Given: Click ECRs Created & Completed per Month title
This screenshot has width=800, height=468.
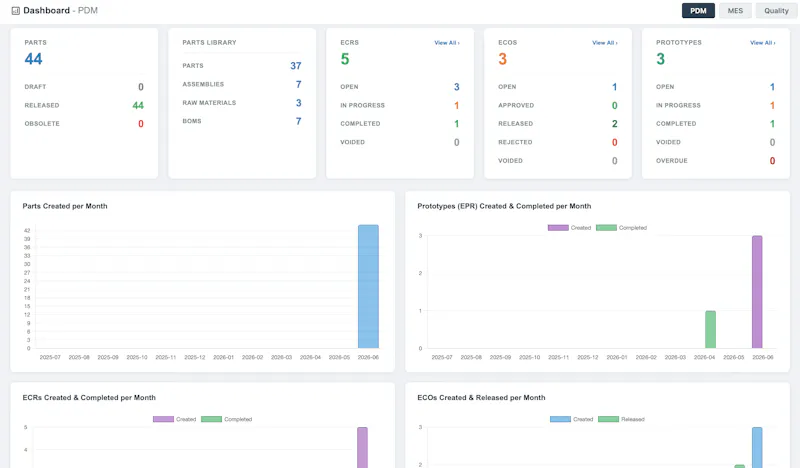Looking at the screenshot, I should tap(89, 398).
